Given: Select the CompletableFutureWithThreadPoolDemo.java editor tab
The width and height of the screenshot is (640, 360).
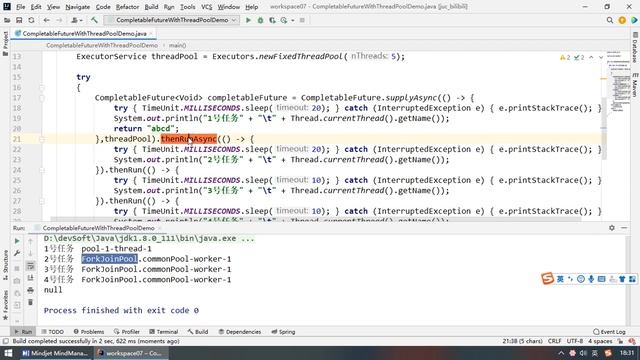Looking at the screenshot, I should (84, 33).
